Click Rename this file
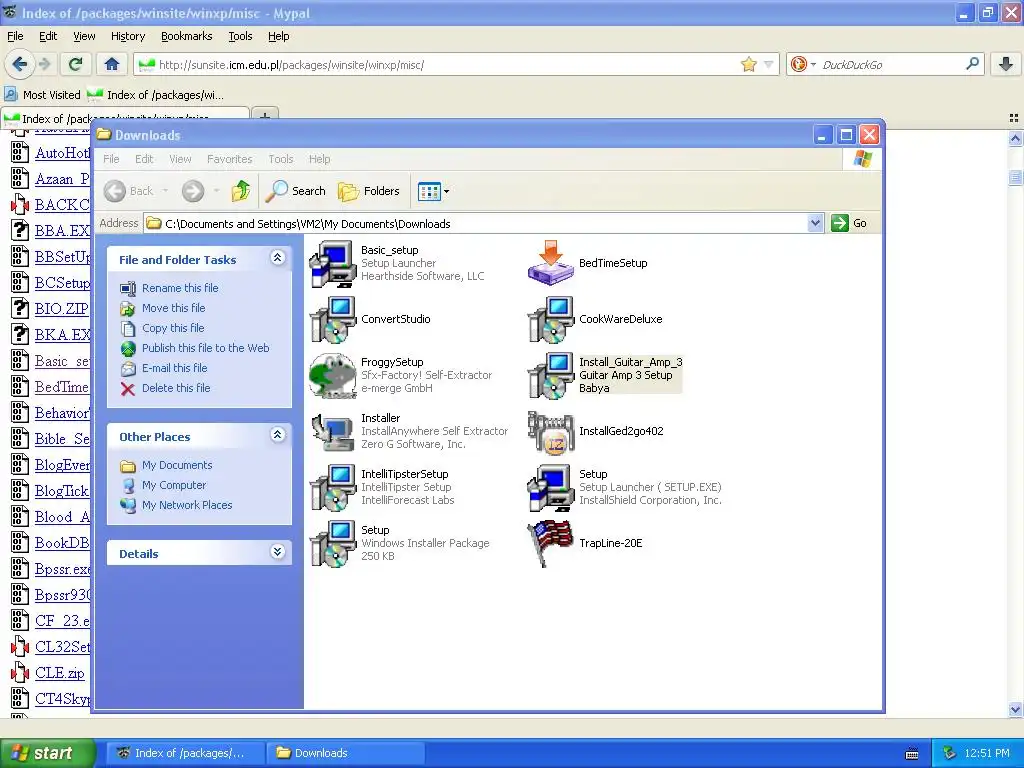1024x768 pixels. [180, 288]
